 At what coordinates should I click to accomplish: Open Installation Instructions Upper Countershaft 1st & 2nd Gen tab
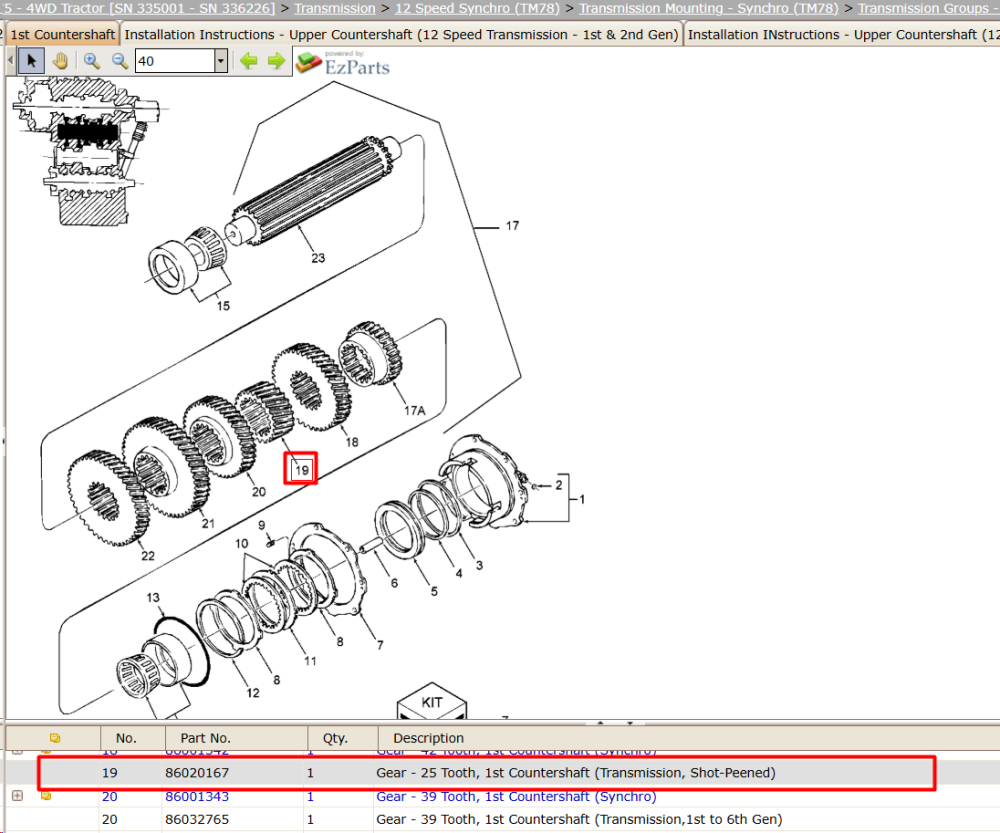pos(401,34)
